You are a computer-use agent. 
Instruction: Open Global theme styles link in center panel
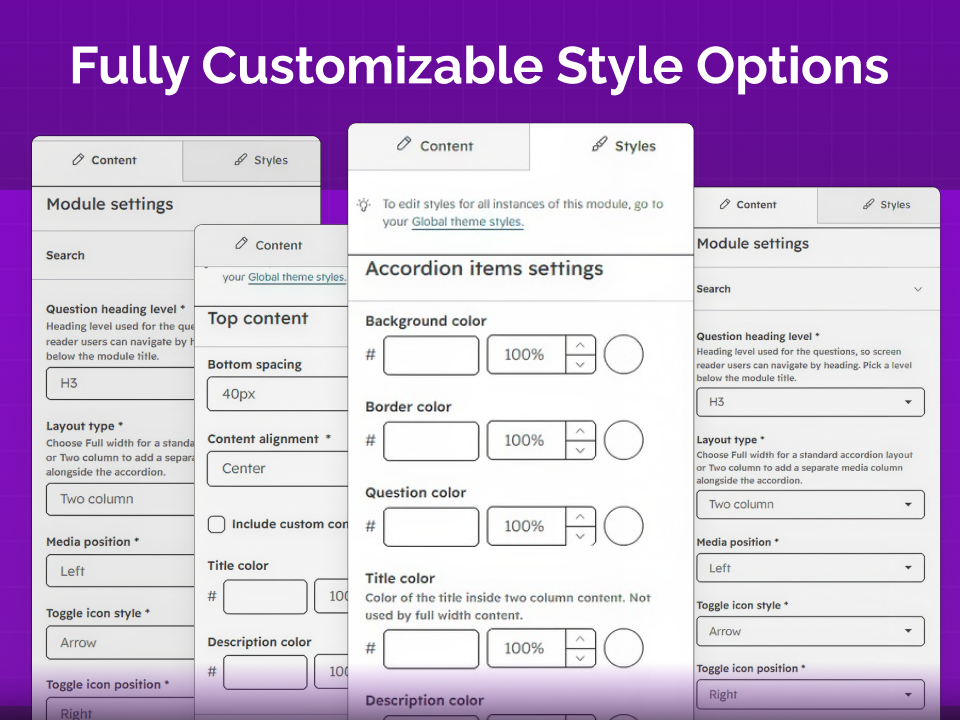(x=467, y=222)
